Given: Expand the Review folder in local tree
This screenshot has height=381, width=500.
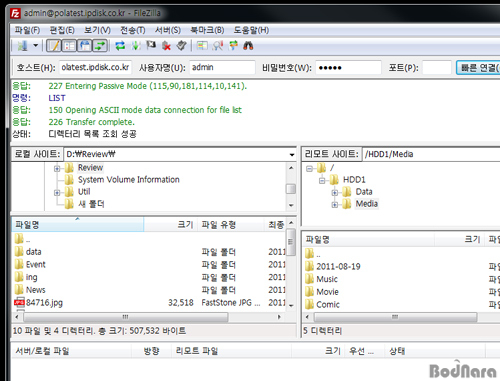Looking at the screenshot, I should click(57, 169).
